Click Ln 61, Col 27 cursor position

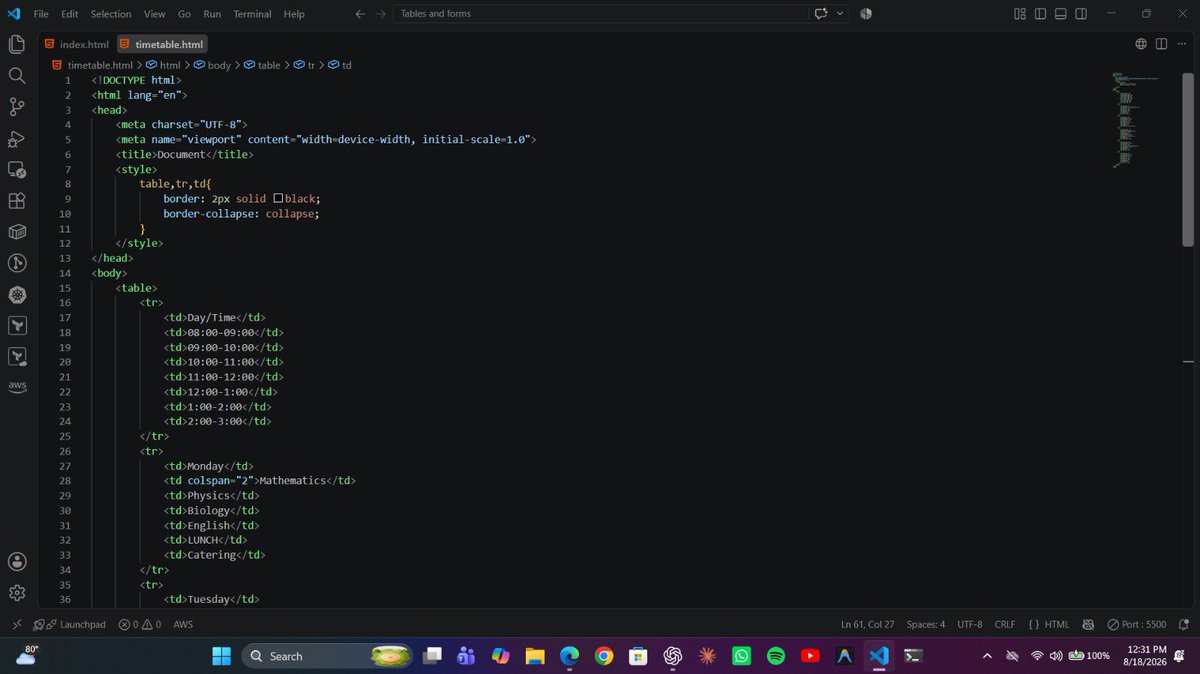click(x=868, y=624)
